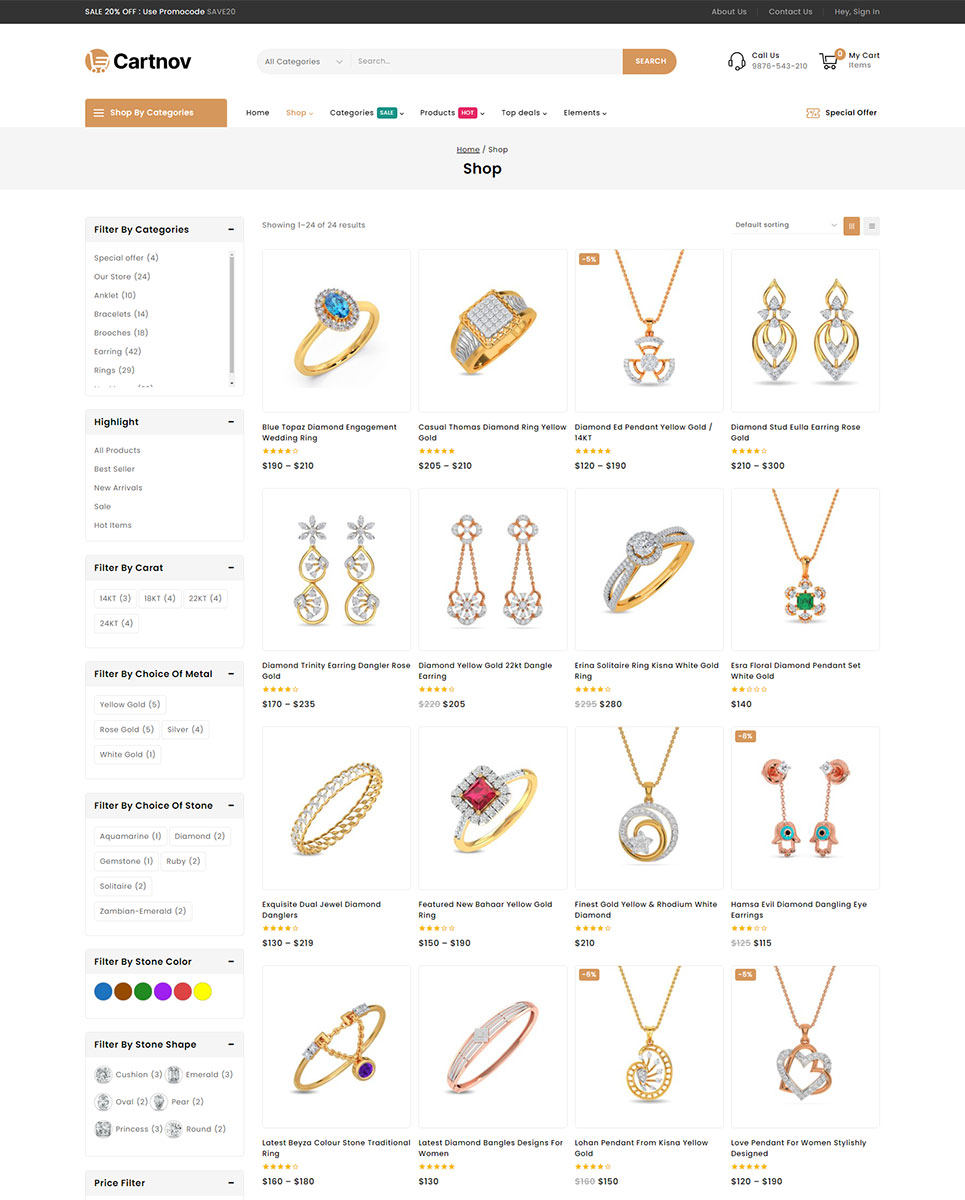Screen dimensions: 965x1200
Task: Open the Default sorting dropdown
Action: coord(785,226)
